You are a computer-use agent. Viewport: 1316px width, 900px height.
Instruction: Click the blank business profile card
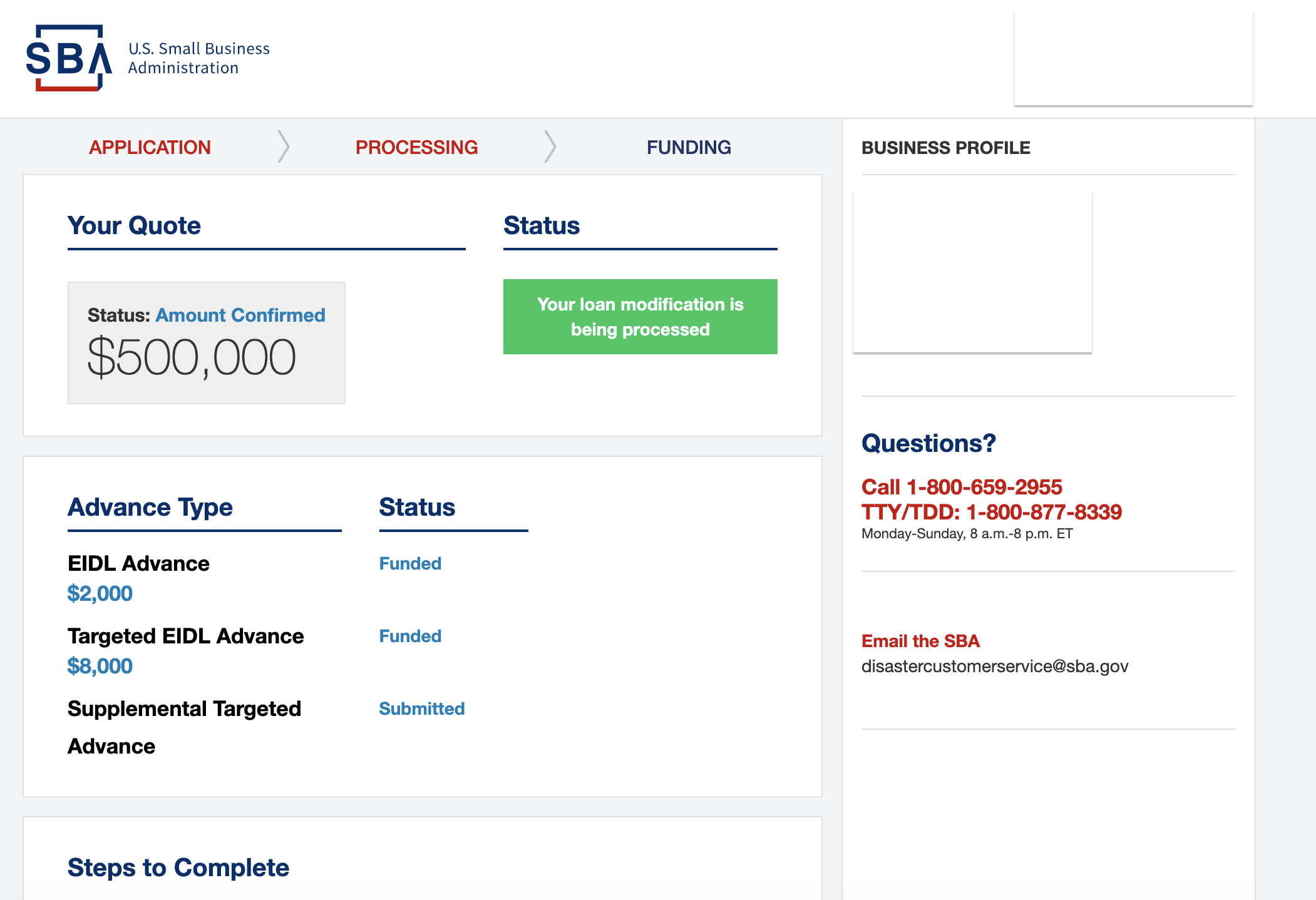tap(972, 272)
